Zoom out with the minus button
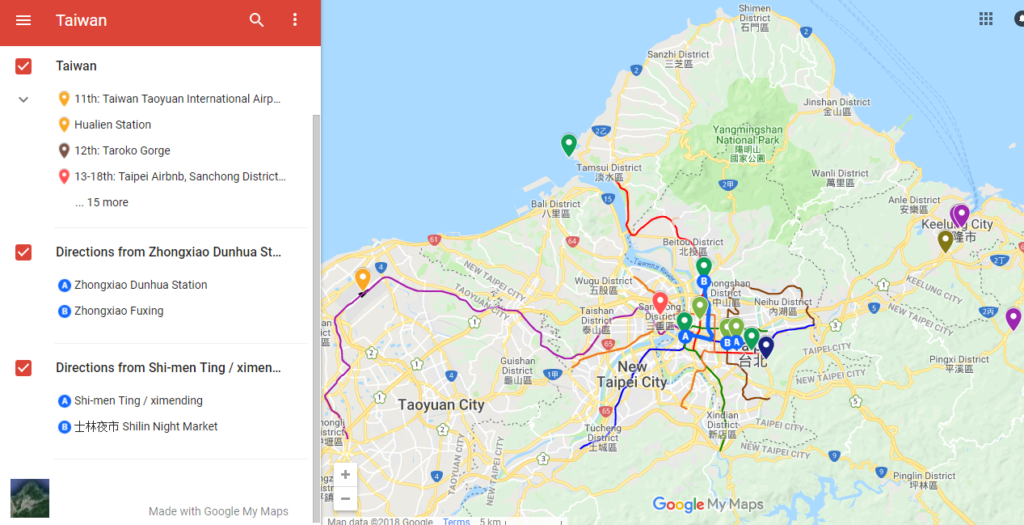 point(345,499)
